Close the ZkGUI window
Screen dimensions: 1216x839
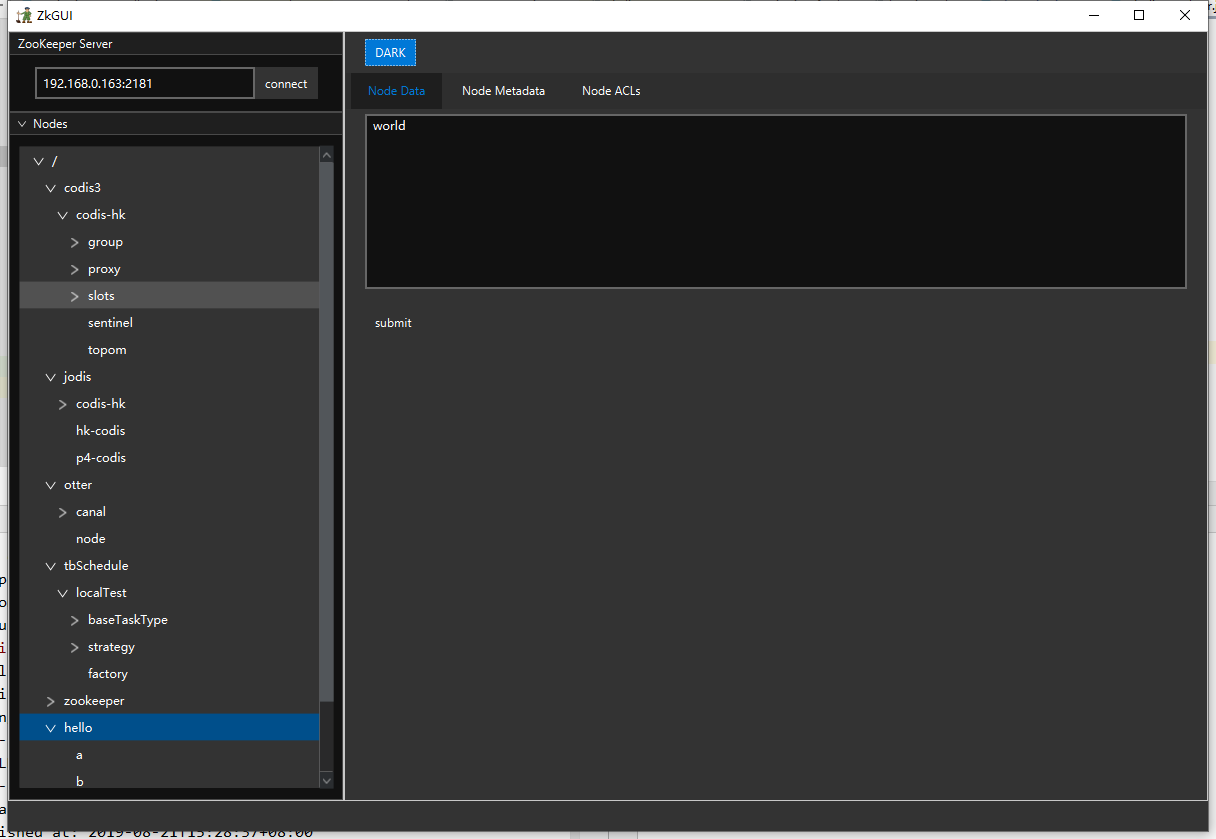pos(1185,15)
